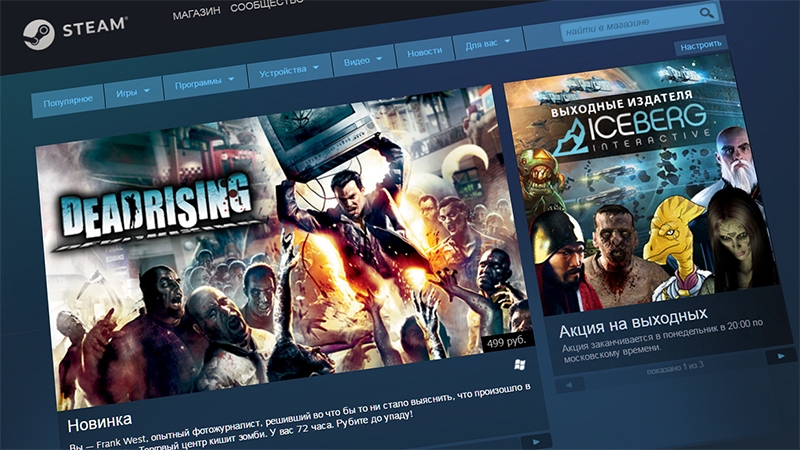The width and height of the screenshot is (800, 450).
Task: Click the magnifier search icon
Action: coord(707,12)
